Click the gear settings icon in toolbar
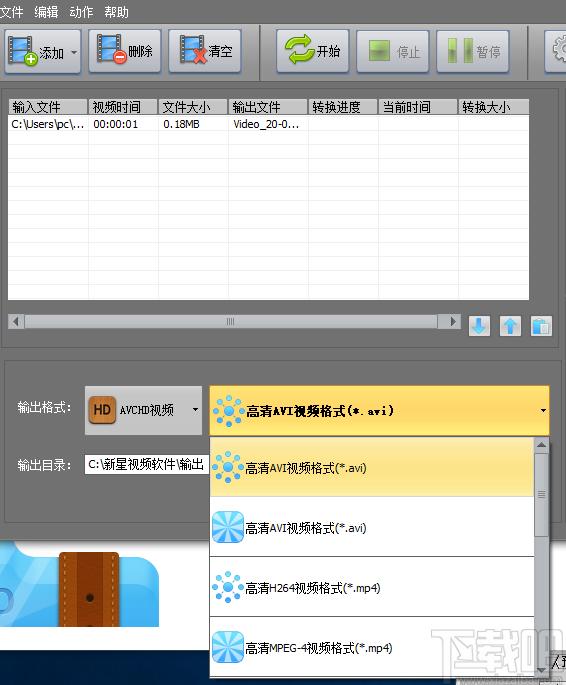 click(x=558, y=52)
